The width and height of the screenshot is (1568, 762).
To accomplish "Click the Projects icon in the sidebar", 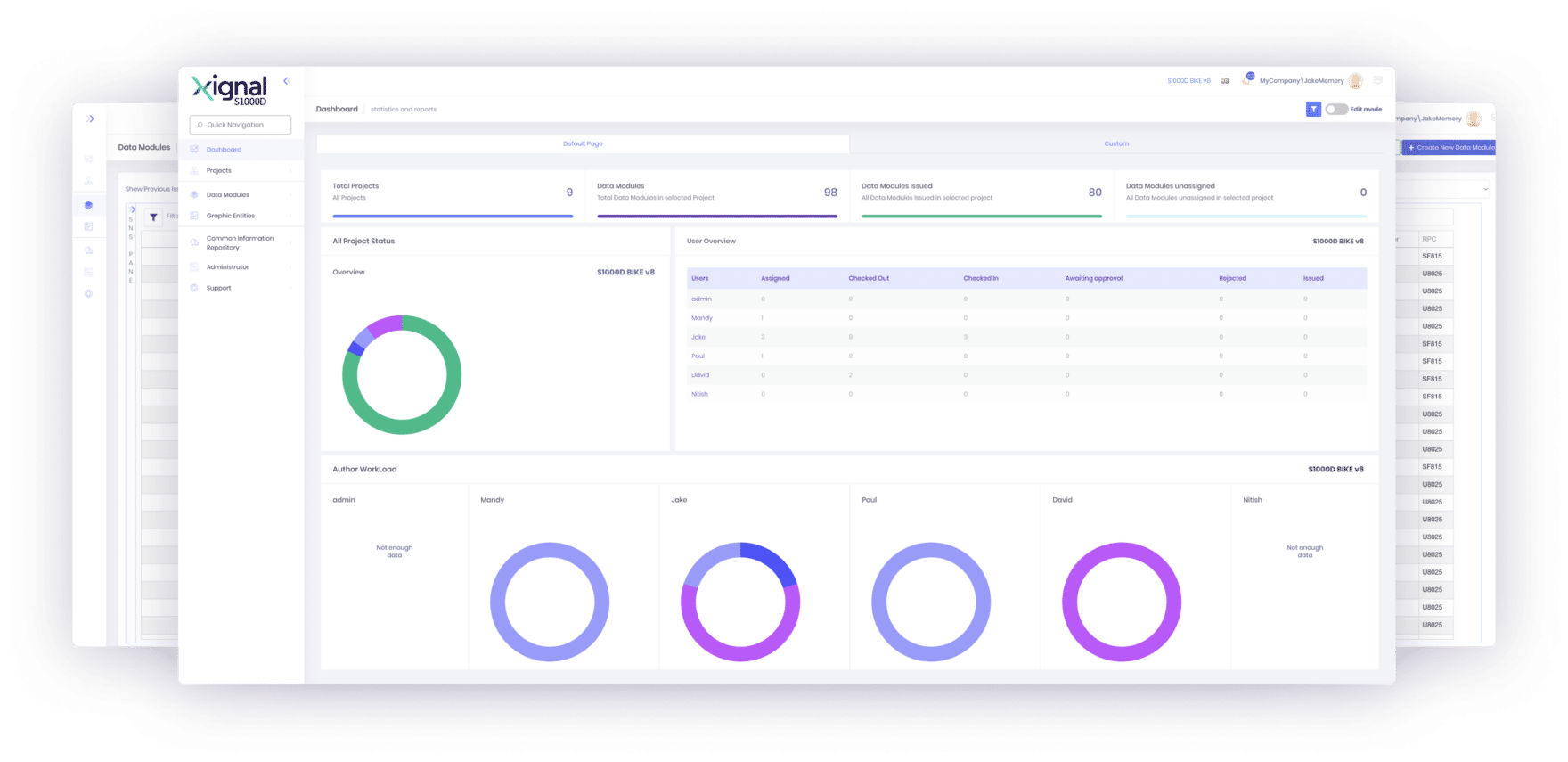I will click(194, 170).
